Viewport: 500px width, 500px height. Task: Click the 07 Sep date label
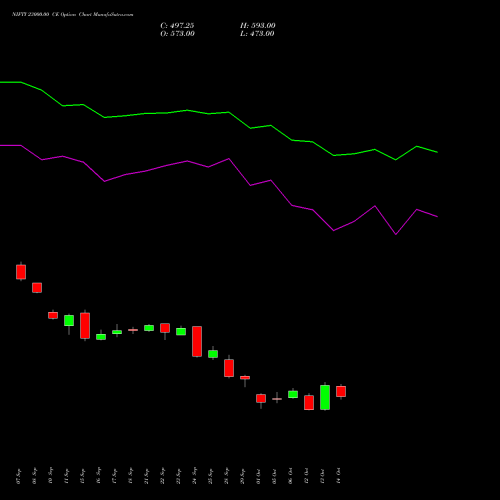[x=19, y=476]
